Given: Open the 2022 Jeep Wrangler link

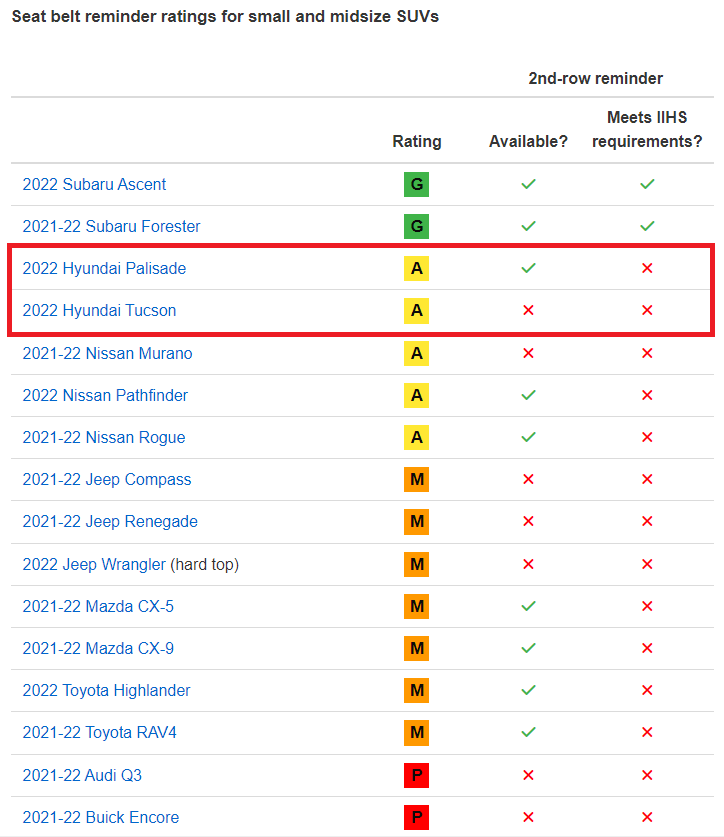Looking at the screenshot, I should point(94,564).
